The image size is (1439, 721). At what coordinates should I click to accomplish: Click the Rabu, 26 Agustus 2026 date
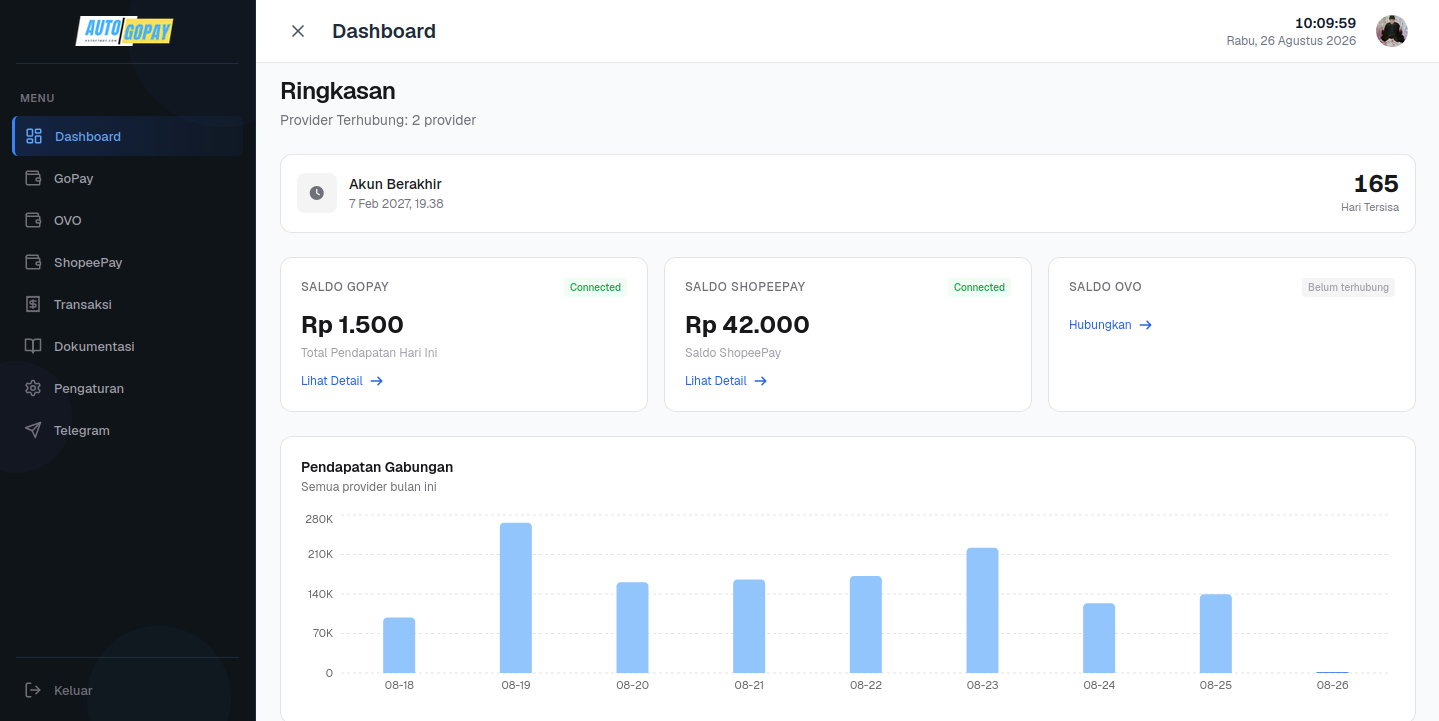click(1291, 41)
